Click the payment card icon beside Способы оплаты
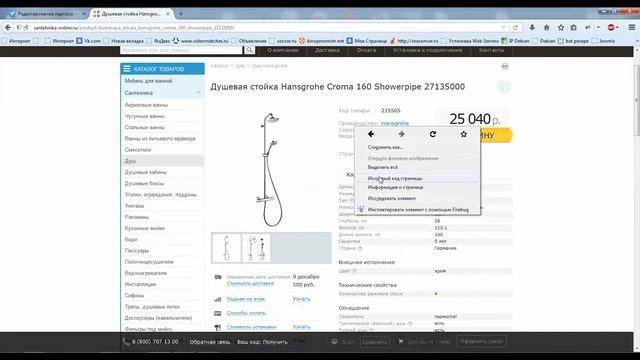Viewport: 640px width, 360px height. click(x=218, y=313)
